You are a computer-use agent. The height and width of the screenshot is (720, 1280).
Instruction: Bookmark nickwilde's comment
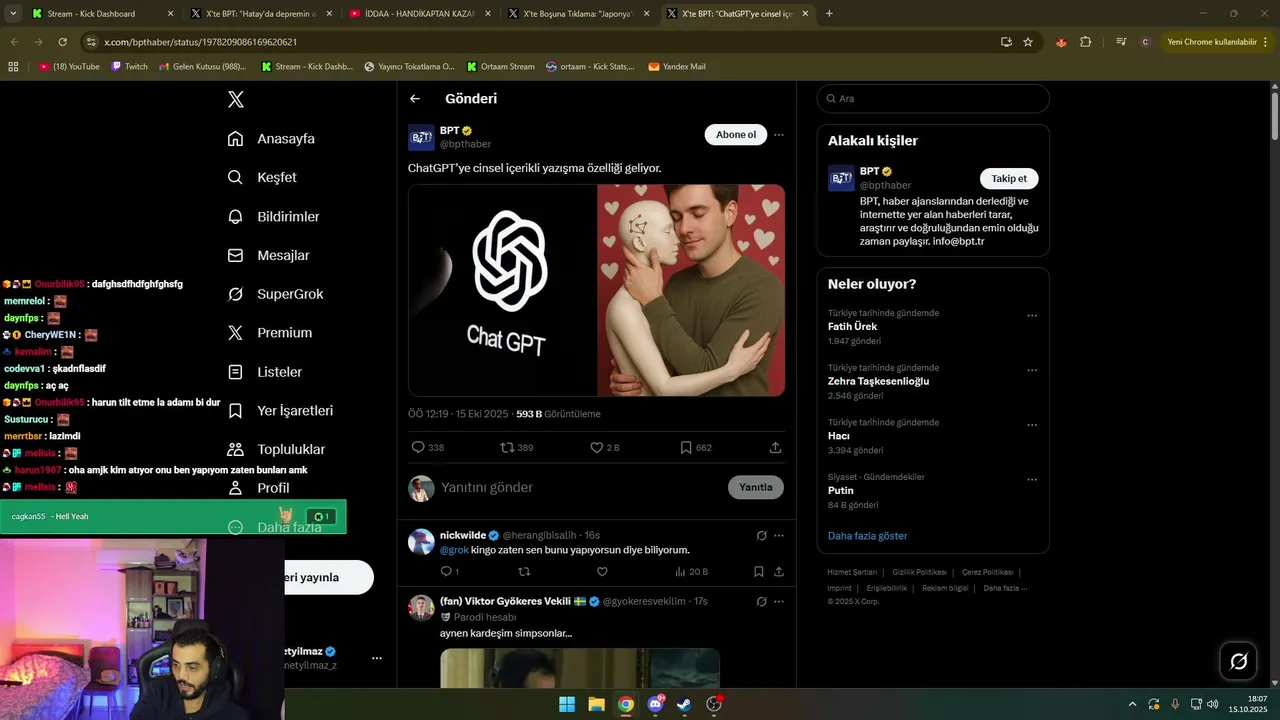[759, 571]
